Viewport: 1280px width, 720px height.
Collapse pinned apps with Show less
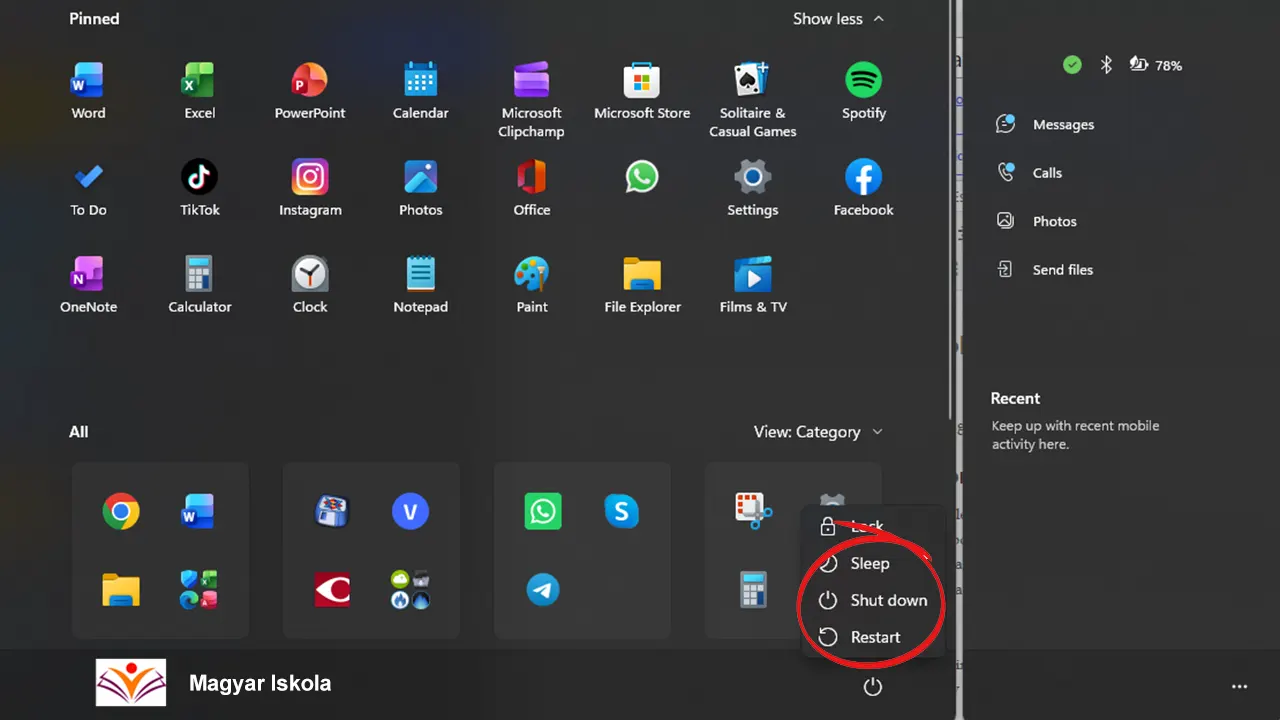[838, 19]
